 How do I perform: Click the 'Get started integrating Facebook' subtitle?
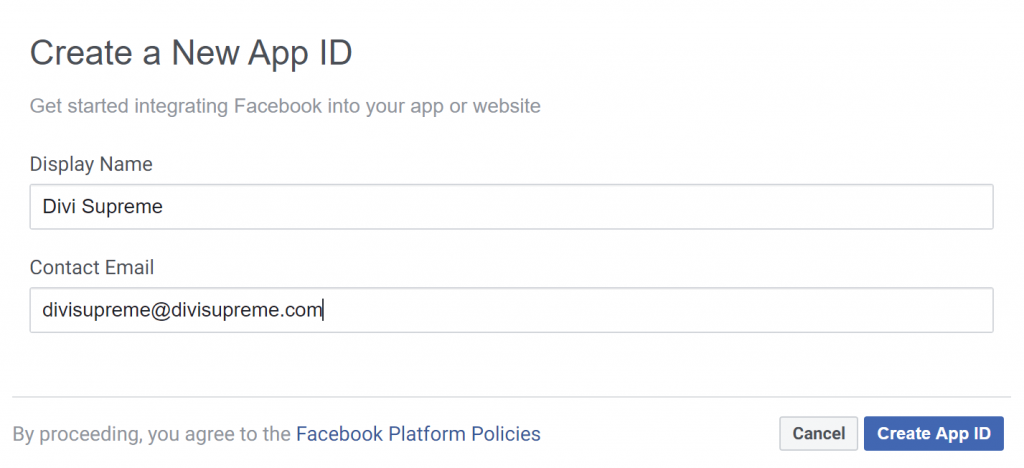pos(285,106)
